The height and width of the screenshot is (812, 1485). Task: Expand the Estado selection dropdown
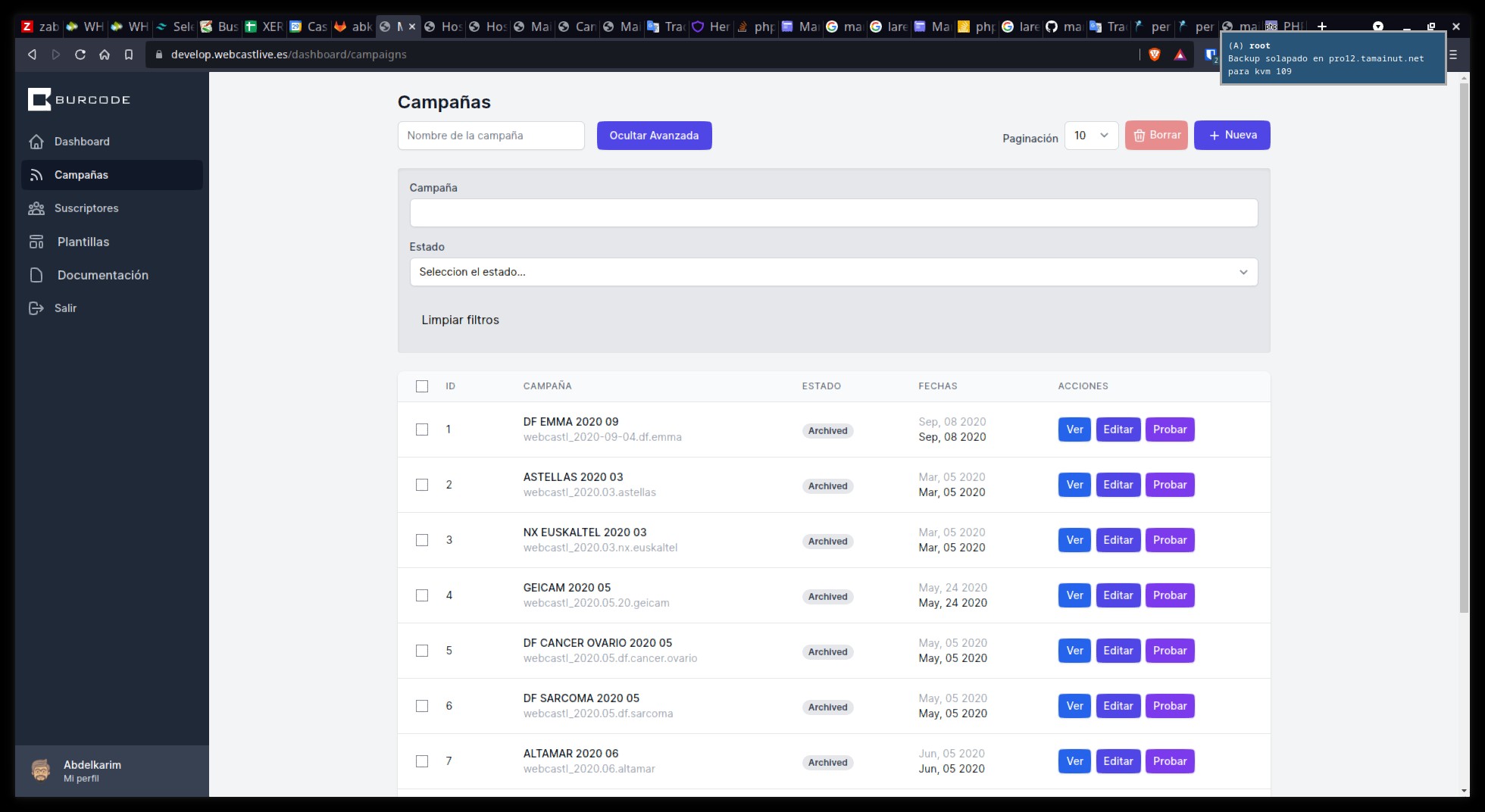coord(833,272)
